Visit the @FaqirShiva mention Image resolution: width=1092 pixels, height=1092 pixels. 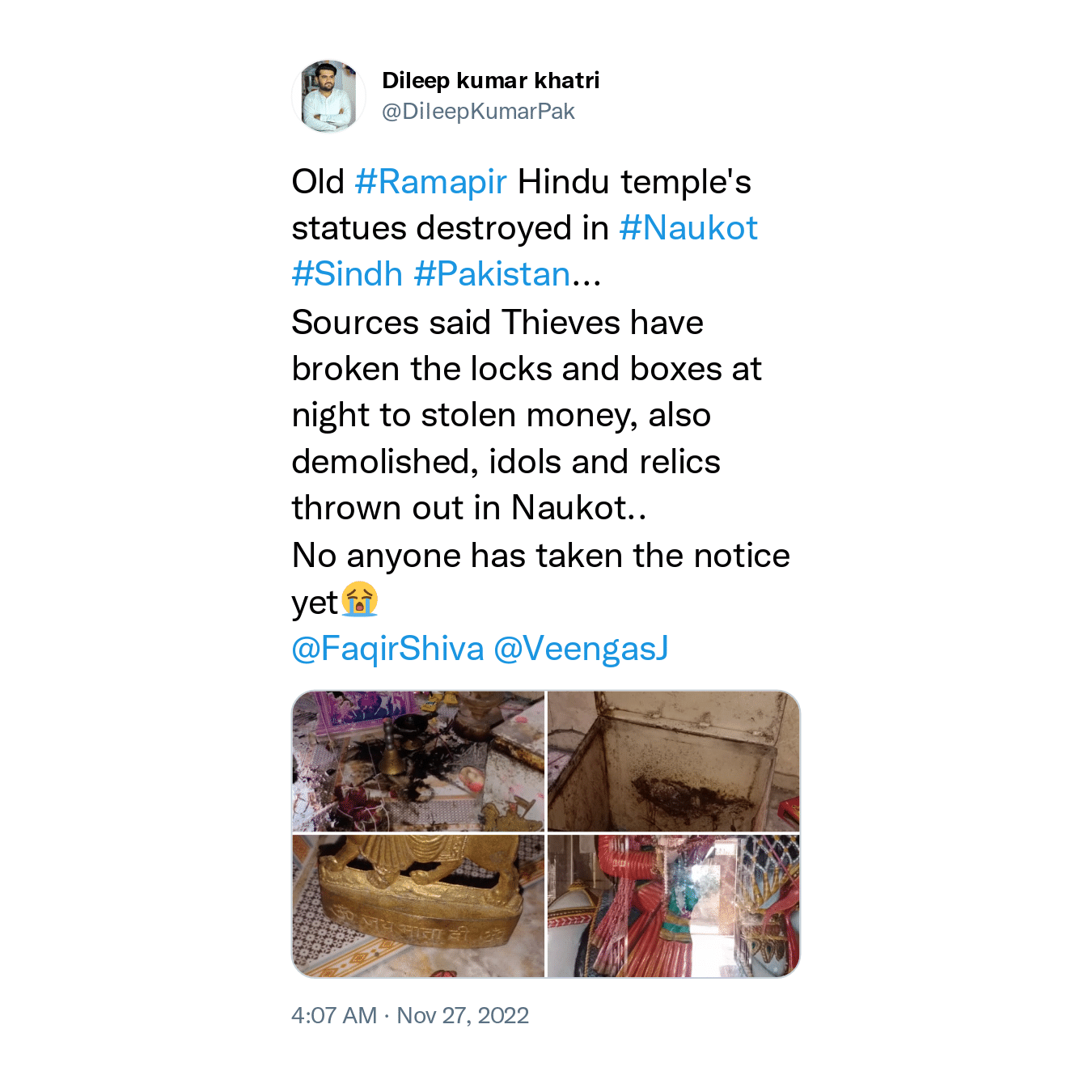click(x=387, y=649)
